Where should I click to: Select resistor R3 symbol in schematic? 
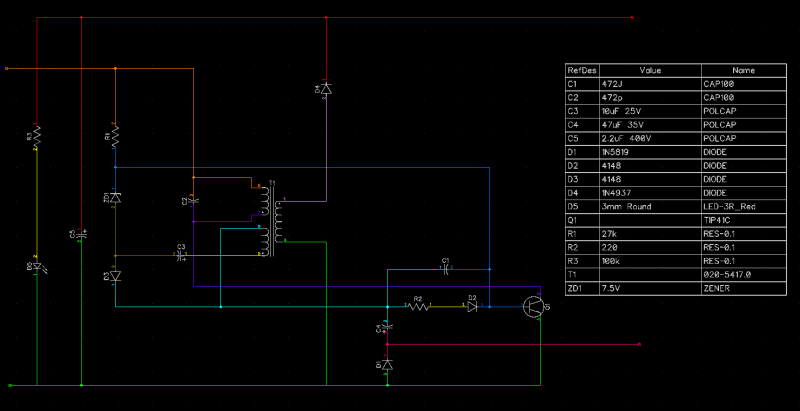[x=37, y=136]
